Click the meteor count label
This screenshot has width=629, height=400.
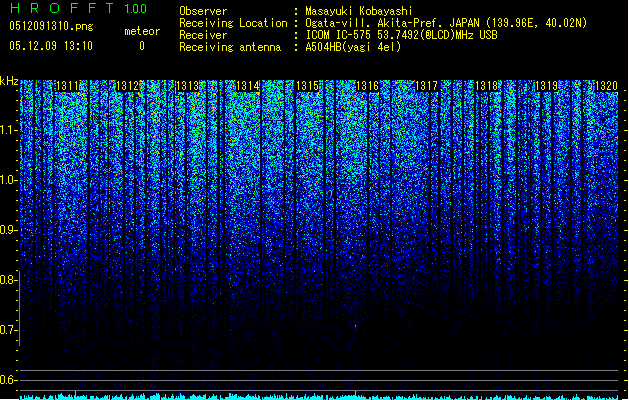(142, 31)
